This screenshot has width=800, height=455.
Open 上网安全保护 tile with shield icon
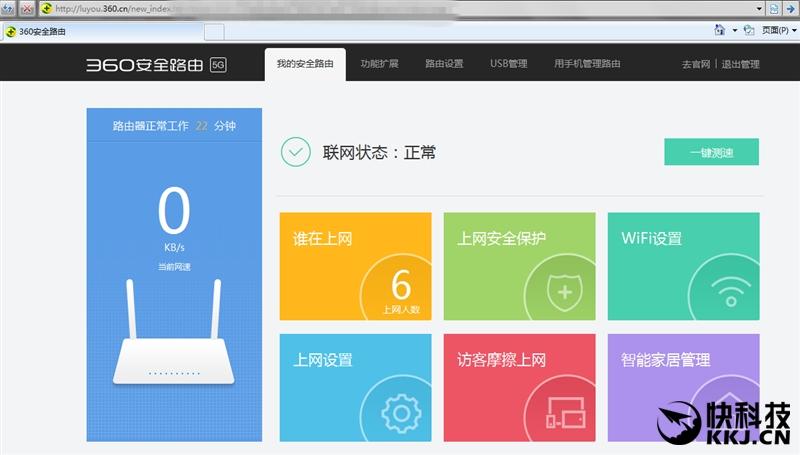tap(519, 266)
